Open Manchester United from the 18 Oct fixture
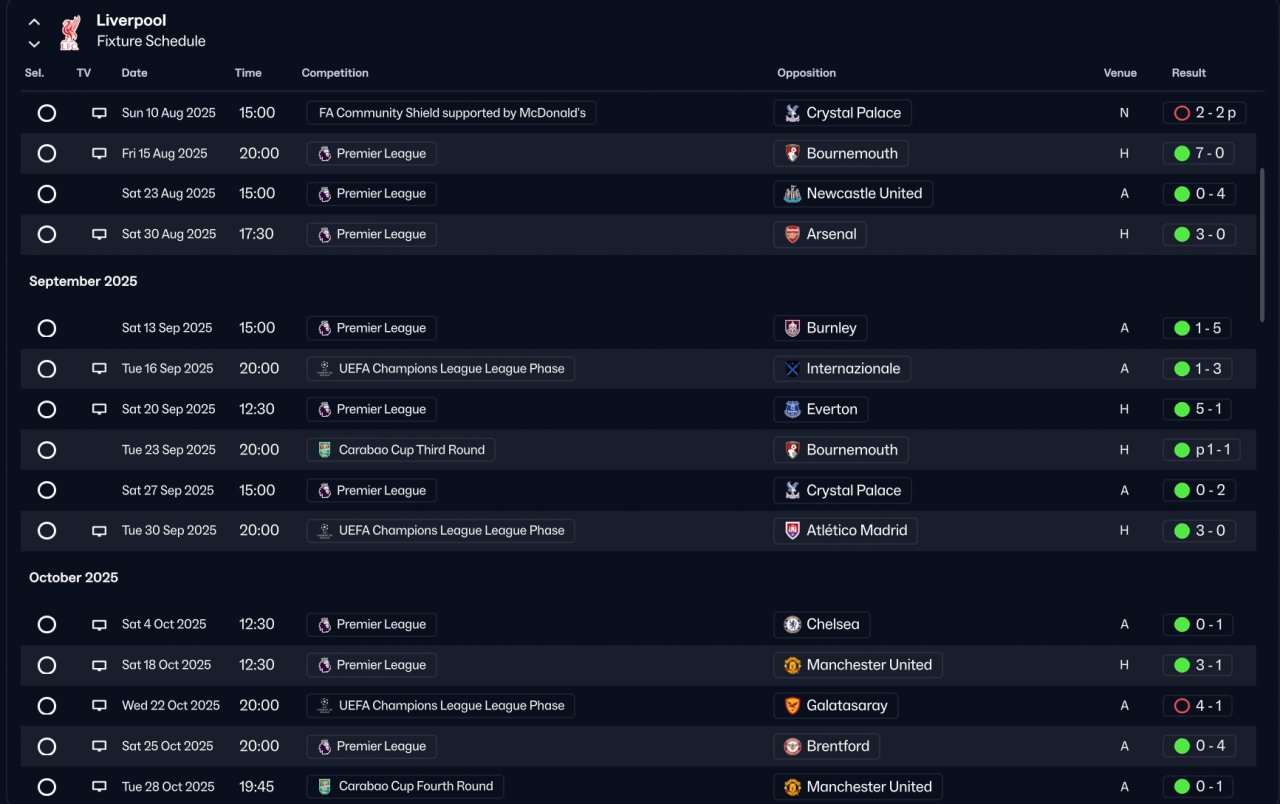The height and width of the screenshot is (804, 1280). (858, 665)
